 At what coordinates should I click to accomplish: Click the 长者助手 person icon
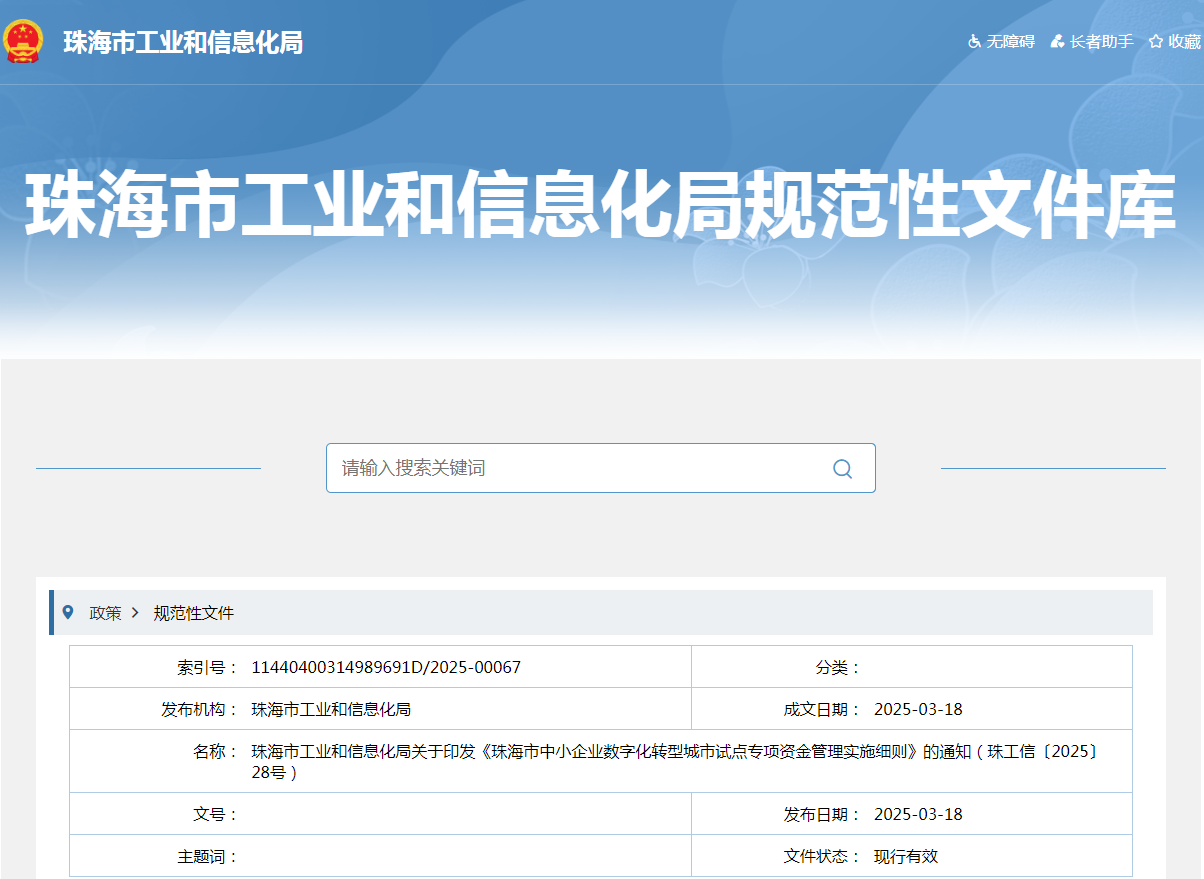click(x=1057, y=41)
